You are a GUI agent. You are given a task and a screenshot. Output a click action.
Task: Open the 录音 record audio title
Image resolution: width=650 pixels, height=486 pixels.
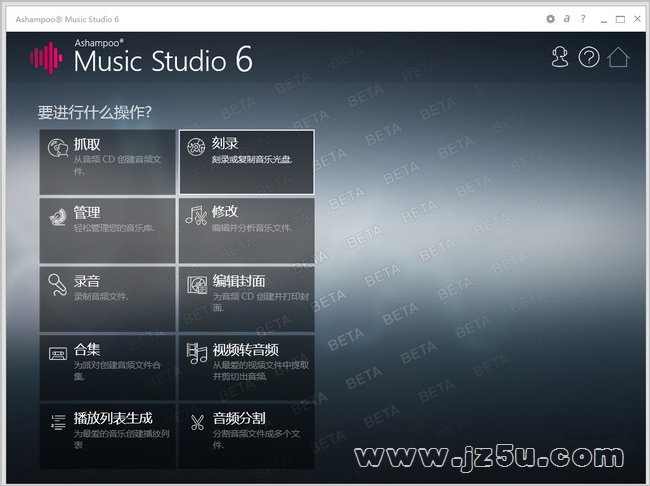(87, 281)
